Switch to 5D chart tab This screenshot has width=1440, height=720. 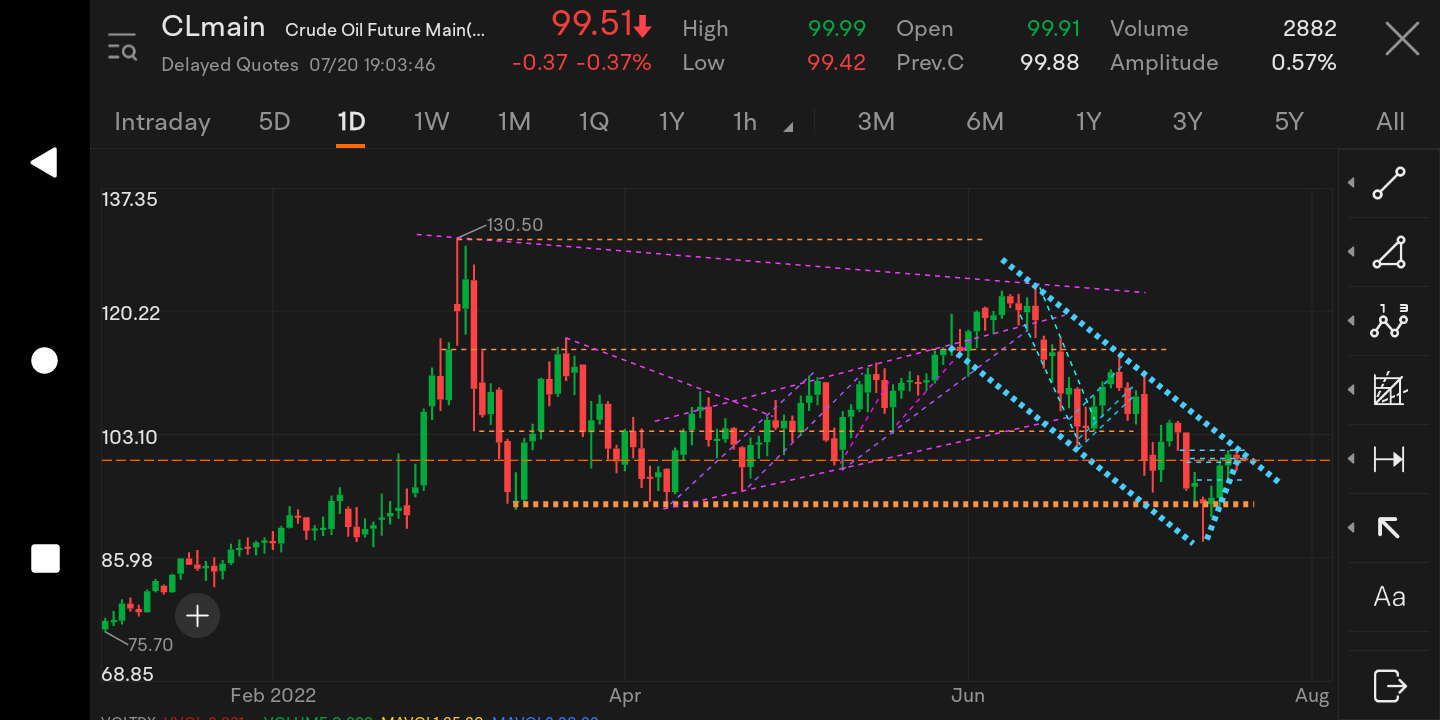pos(274,122)
